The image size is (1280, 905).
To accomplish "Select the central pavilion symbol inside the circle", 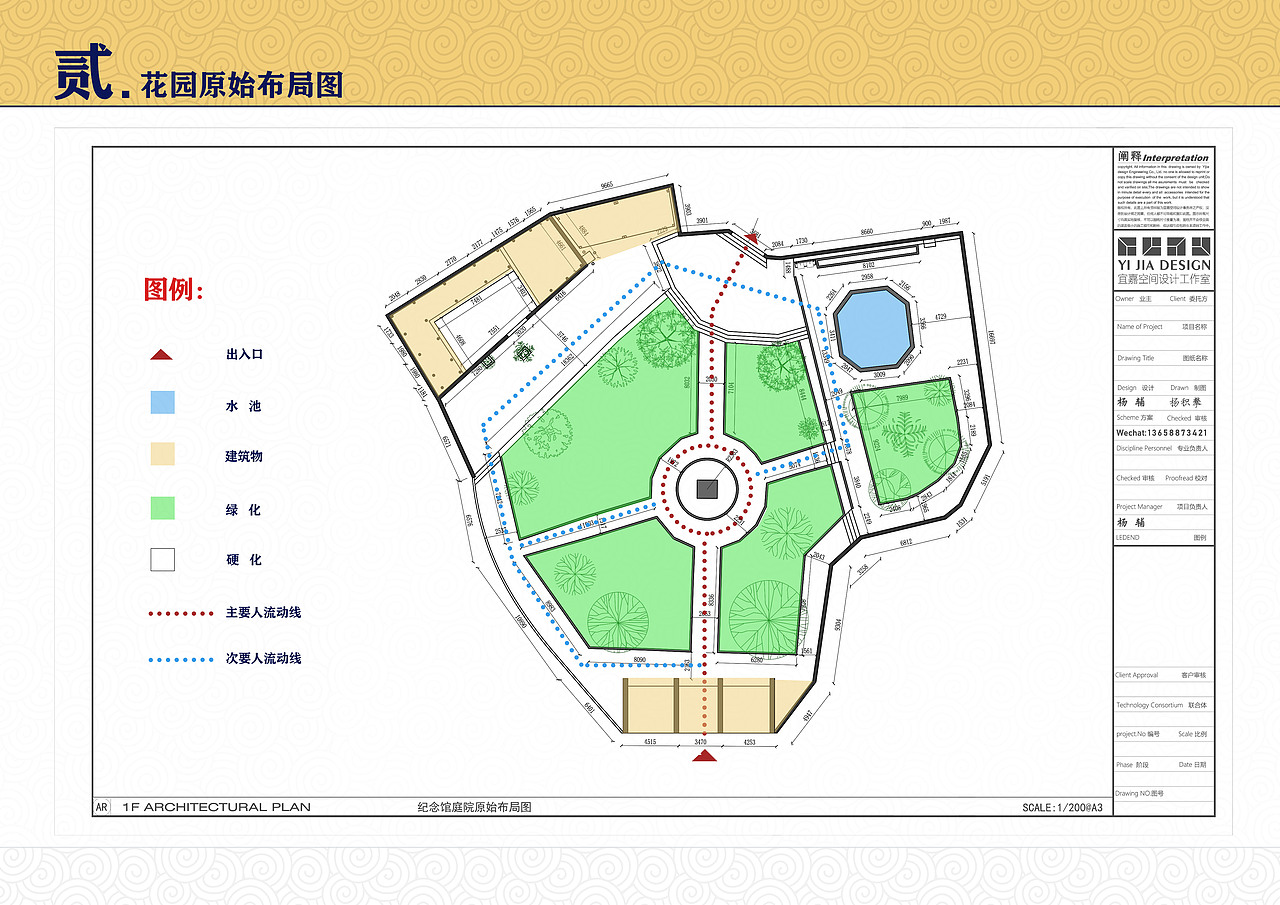I will pos(705,487).
